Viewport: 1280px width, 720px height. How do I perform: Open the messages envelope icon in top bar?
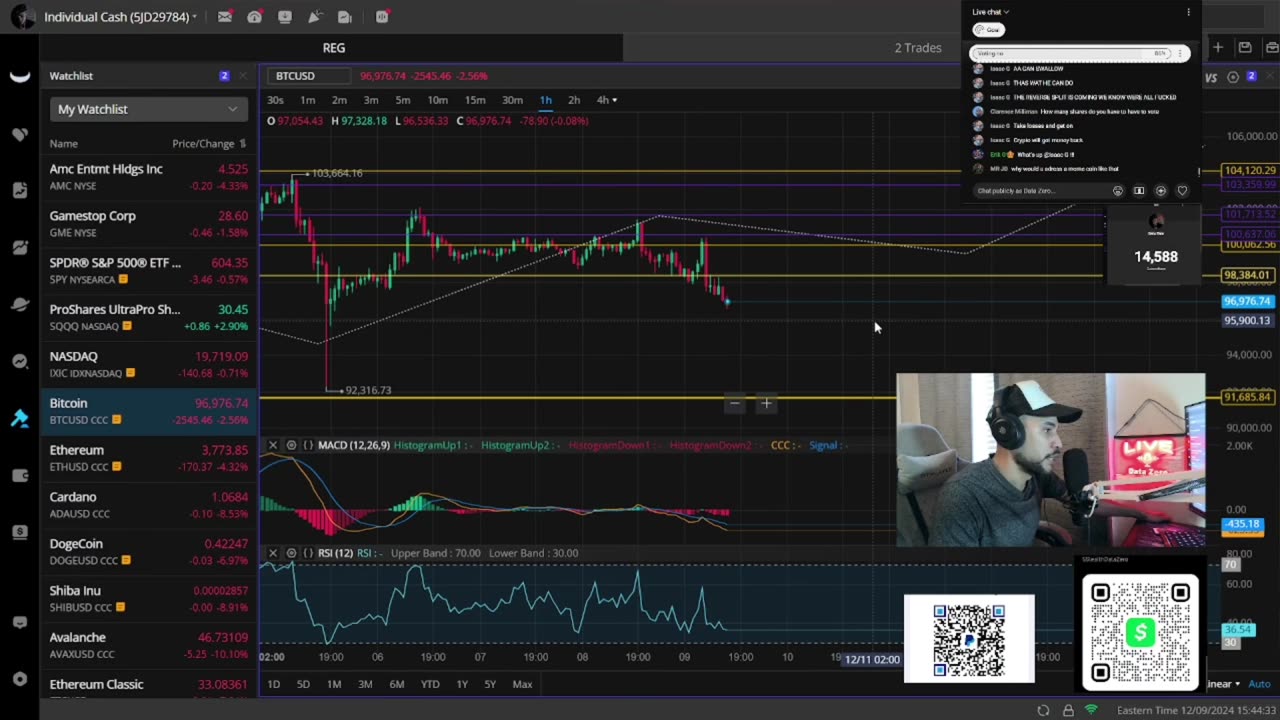tap(225, 17)
